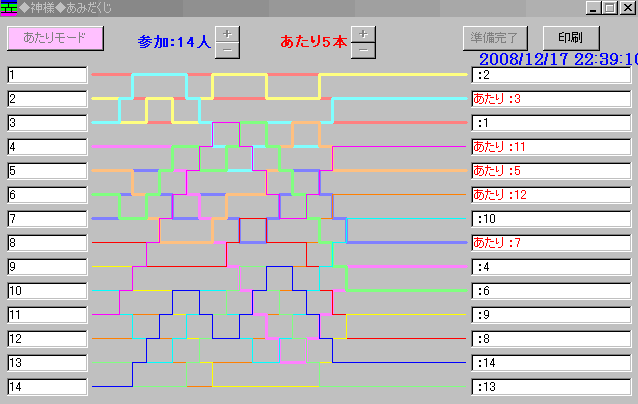This screenshot has width=638, height=404.
Task: Select name field numbered 8
Action: (47, 243)
